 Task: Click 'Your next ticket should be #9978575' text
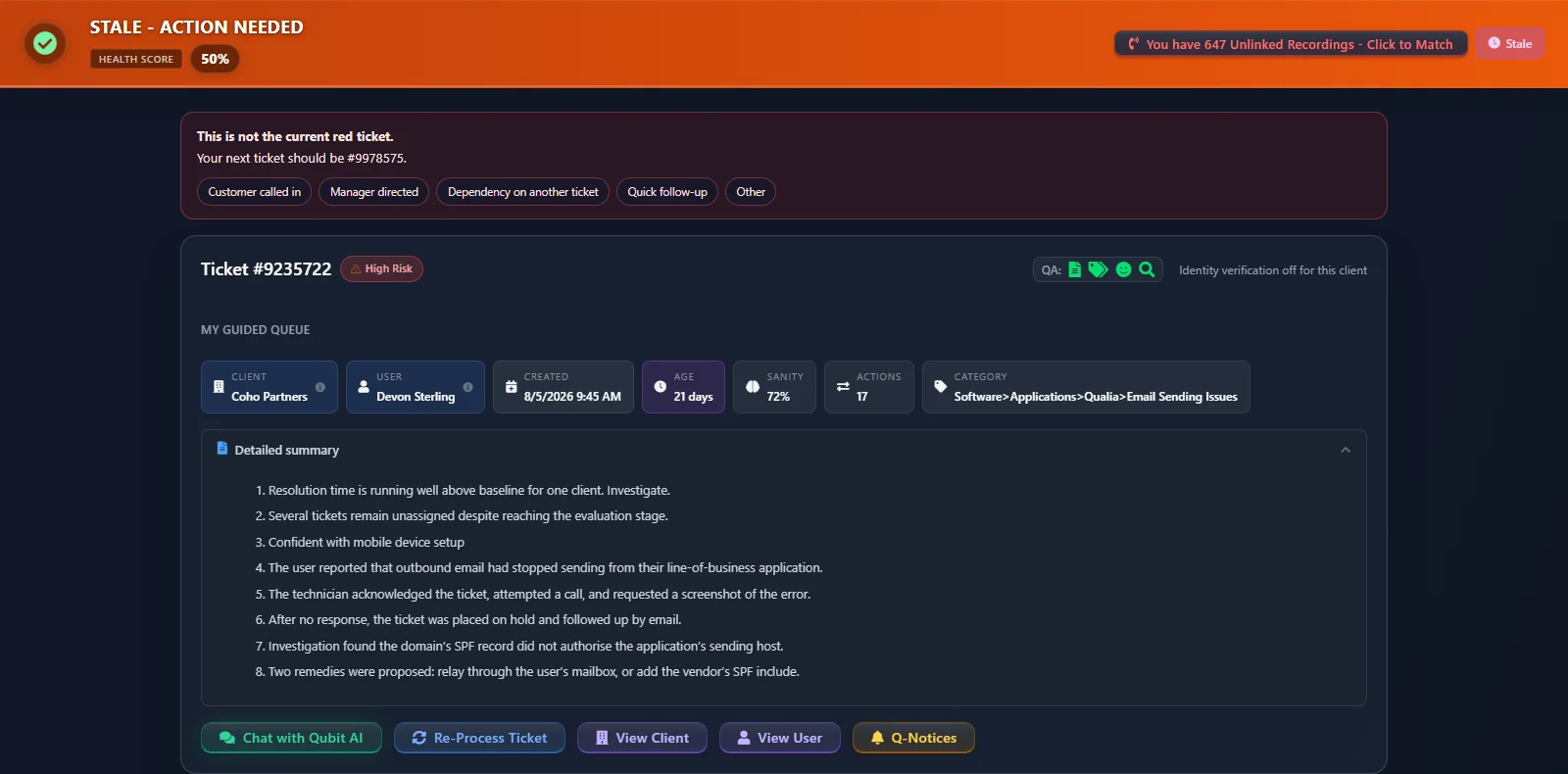click(302, 158)
